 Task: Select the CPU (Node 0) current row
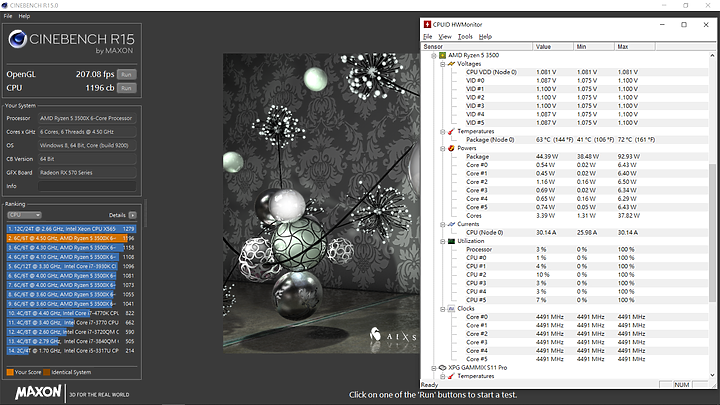[565, 232]
